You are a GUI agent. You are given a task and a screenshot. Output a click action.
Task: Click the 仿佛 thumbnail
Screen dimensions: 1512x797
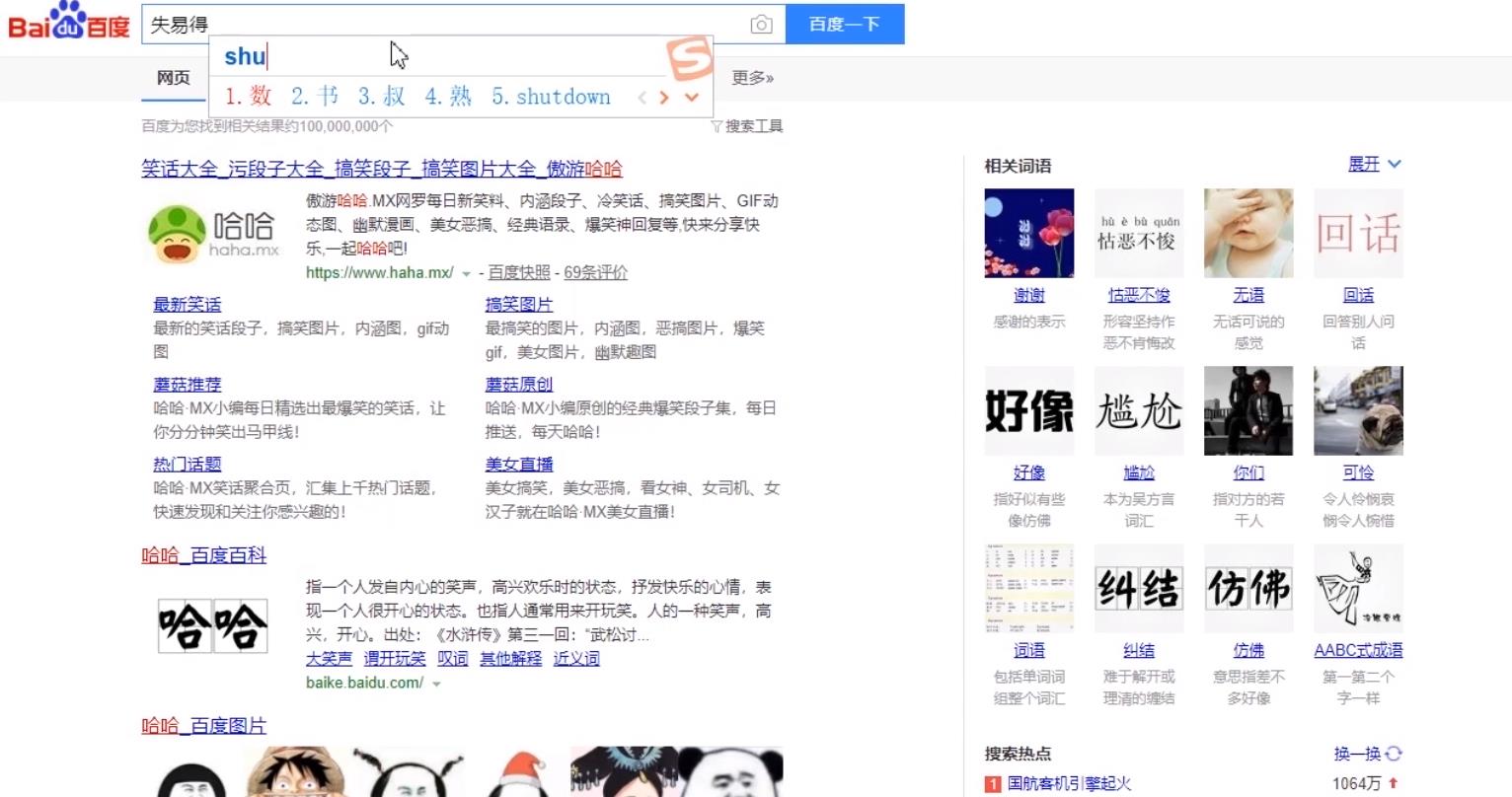point(1248,588)
